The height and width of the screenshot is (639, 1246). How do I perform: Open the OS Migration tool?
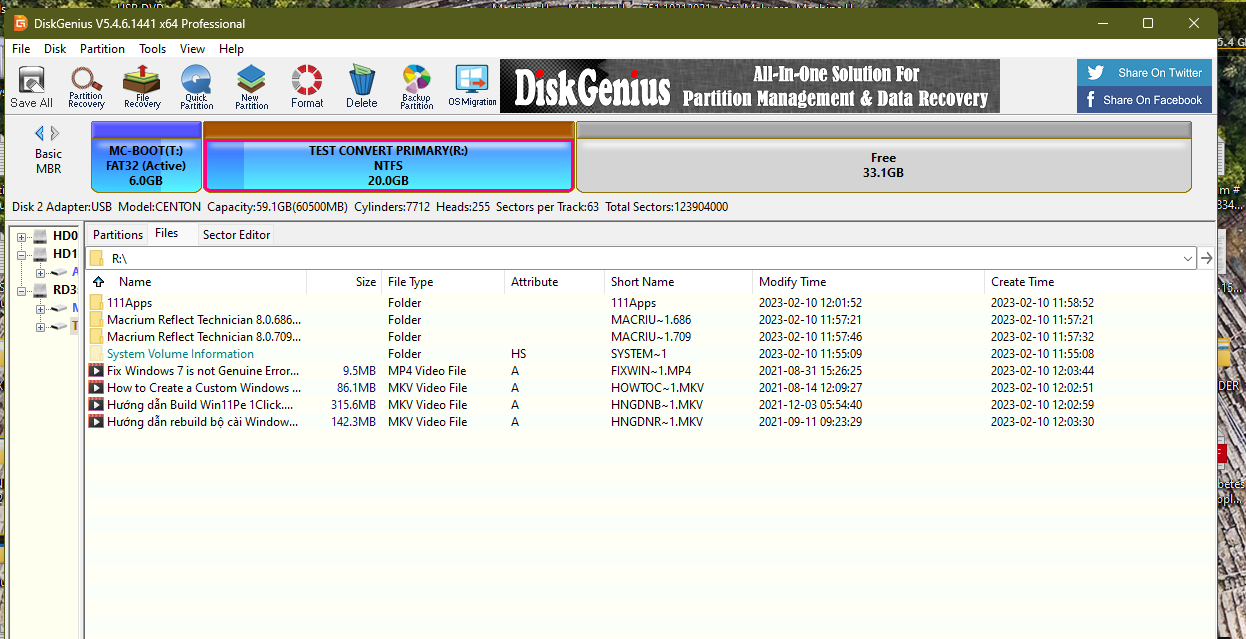tap(472, 87)
